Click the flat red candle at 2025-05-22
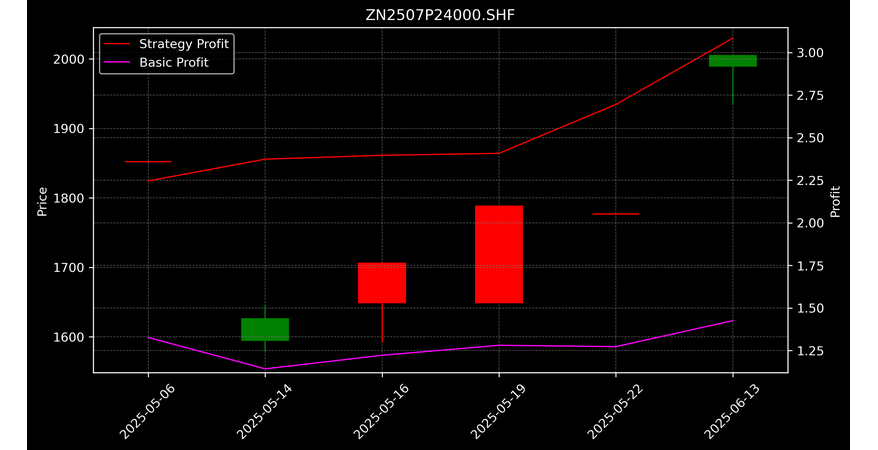This screenshot has height=450, width=878. click(x=615, y=214)
